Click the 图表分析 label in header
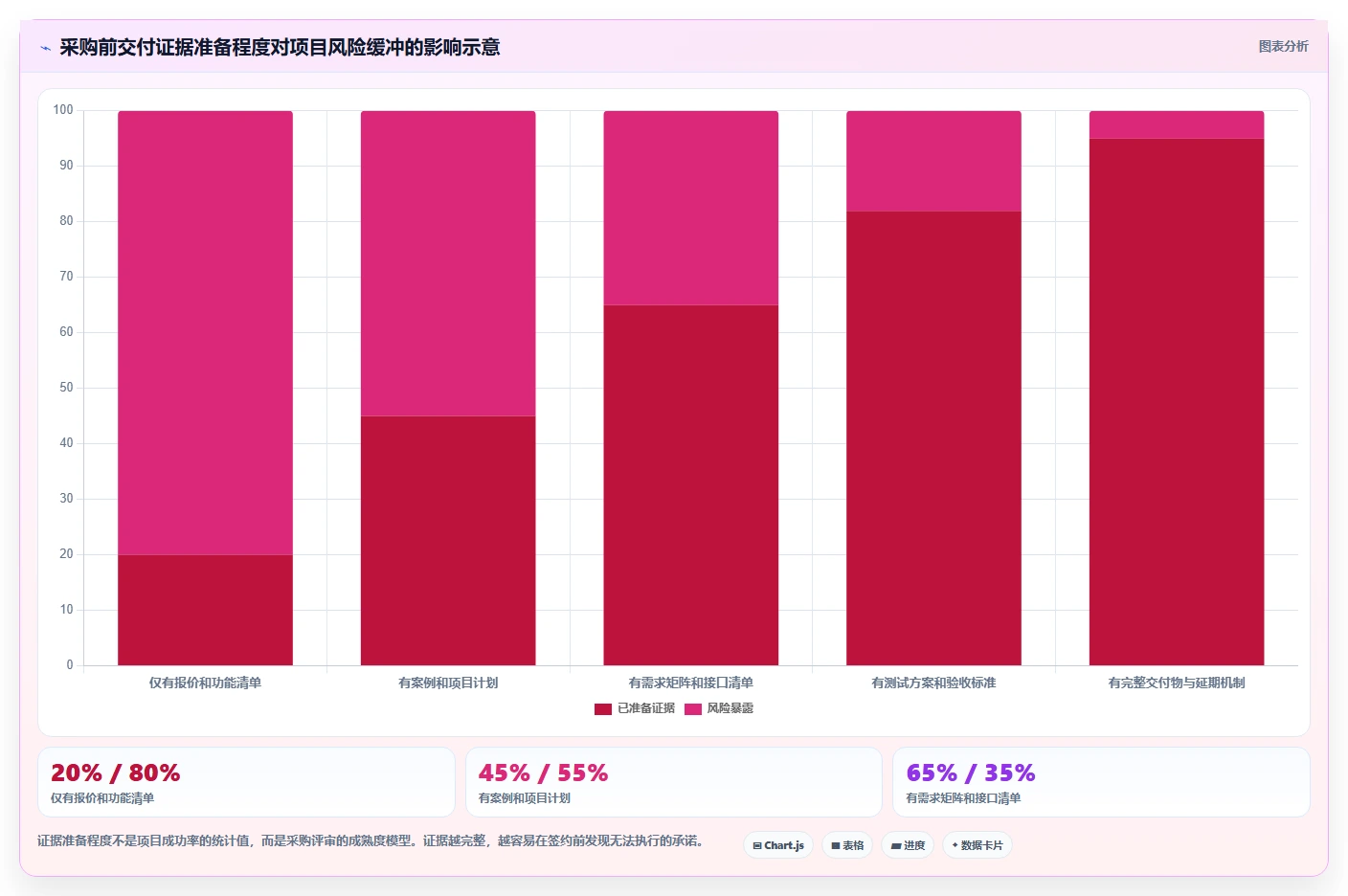 pos(1283,46)
